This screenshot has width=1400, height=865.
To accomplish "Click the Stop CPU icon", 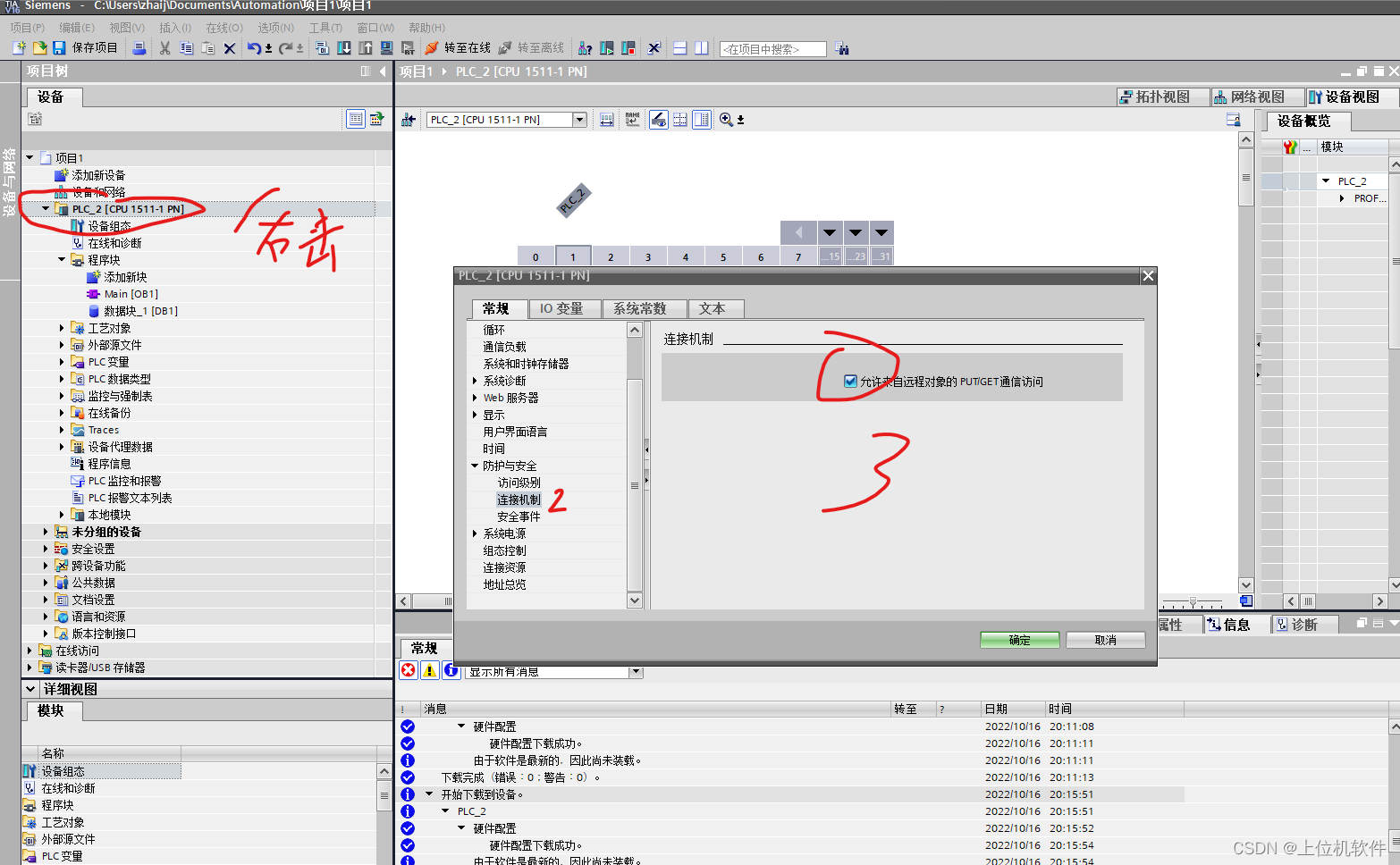I will [x=628, y=48].
